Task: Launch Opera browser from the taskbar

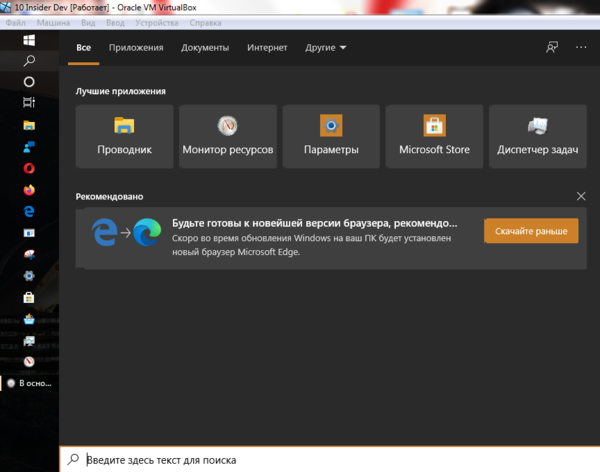Action: tap(29, 168)
